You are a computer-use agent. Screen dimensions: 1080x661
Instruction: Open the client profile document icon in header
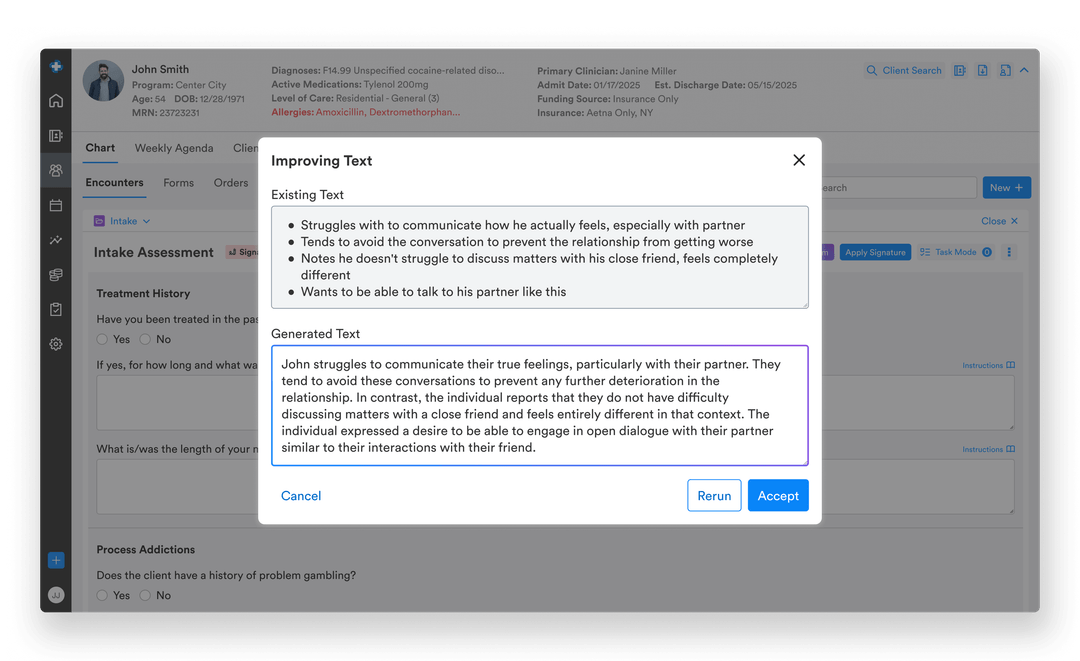pos(1005,70)
